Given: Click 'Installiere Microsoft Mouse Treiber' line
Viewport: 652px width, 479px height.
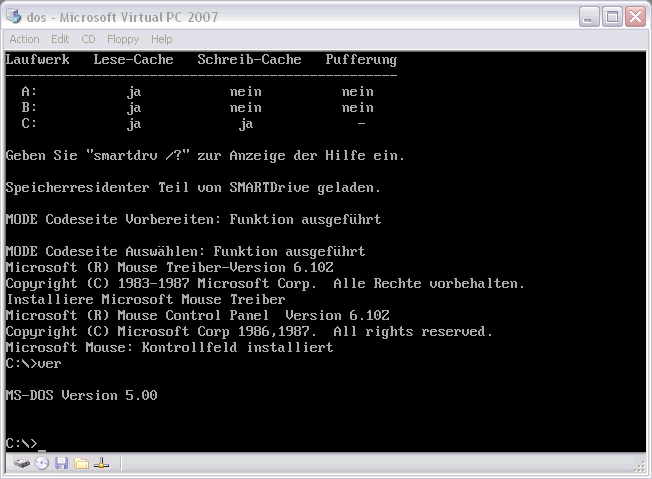Looking at the screenshot, I should tap(146, 299).
